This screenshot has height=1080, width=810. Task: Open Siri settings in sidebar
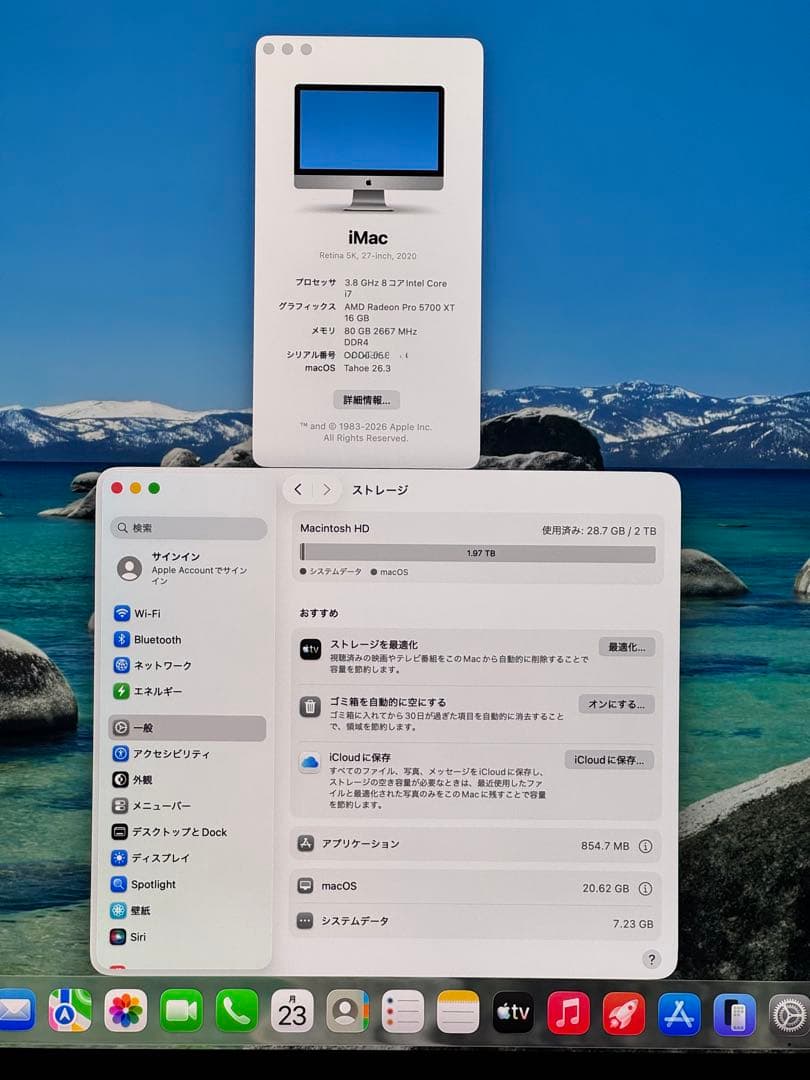tap(129, 937)
